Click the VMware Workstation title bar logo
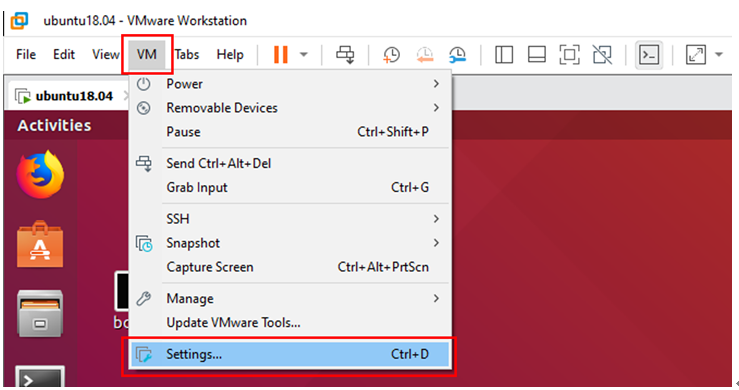Image resolution: width=739 pixels, height=390 pixels. [20, 21]
